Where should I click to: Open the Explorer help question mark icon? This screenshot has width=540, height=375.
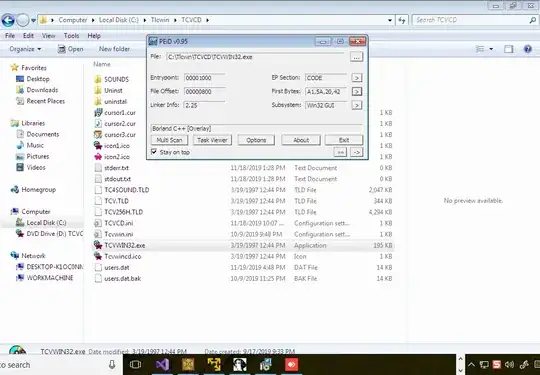[528, 49]
